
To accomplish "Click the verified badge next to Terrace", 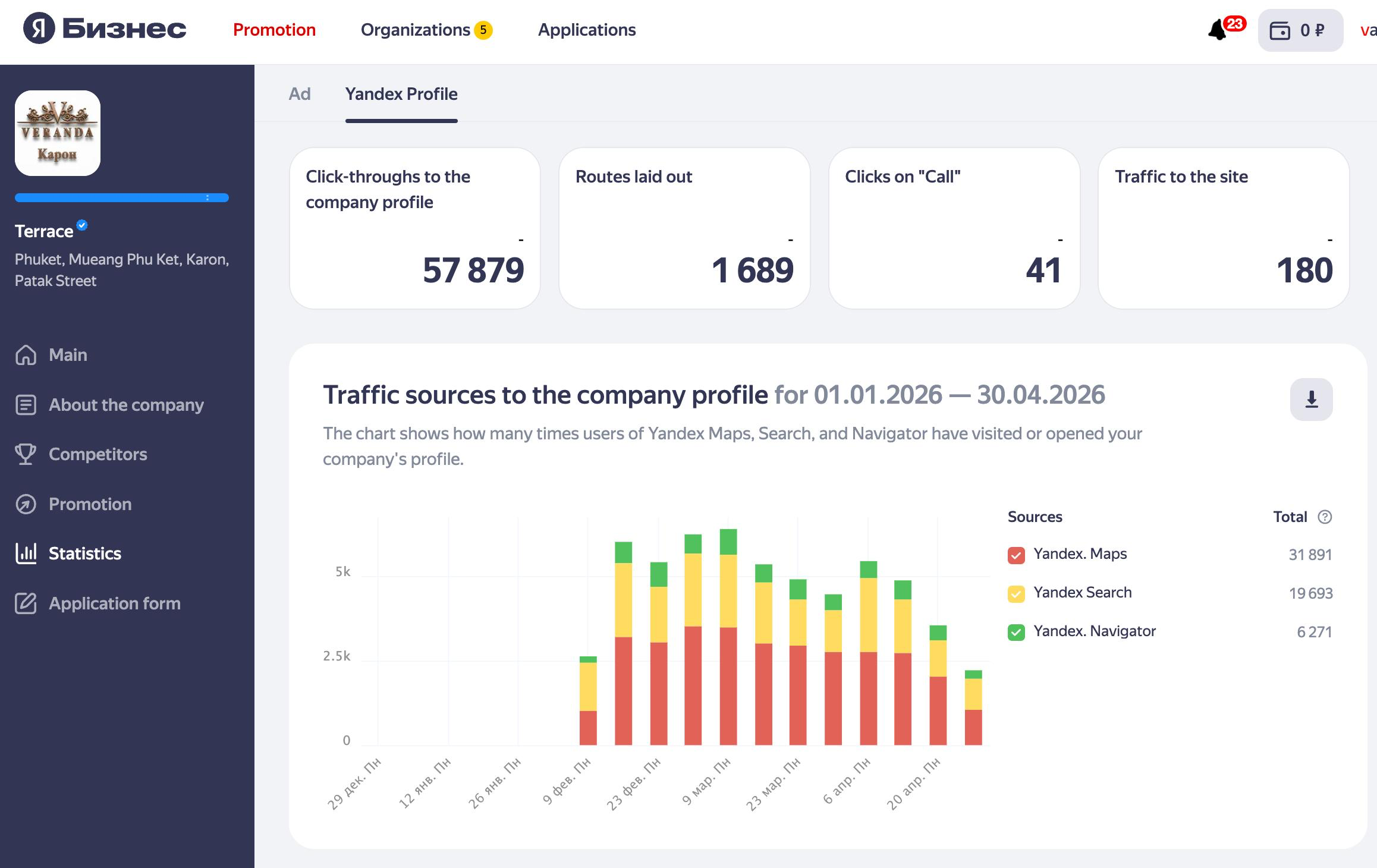I will [82, 225].
